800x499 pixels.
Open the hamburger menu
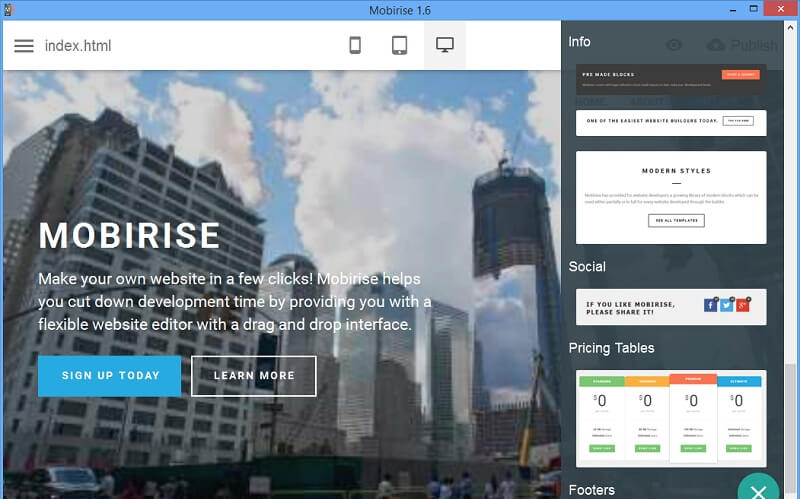point(23,46)
